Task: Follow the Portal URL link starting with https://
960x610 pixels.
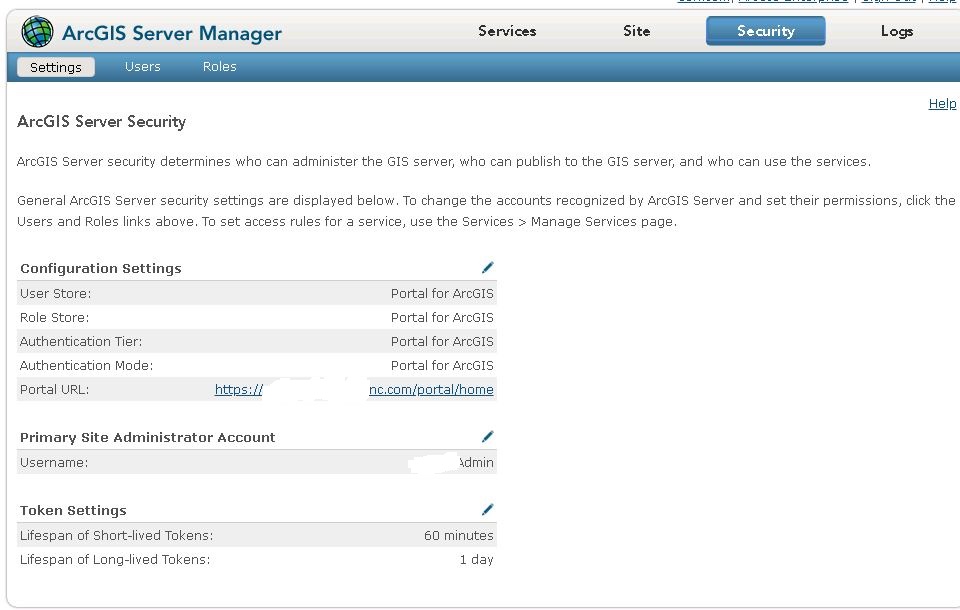Action: (239, 390)
